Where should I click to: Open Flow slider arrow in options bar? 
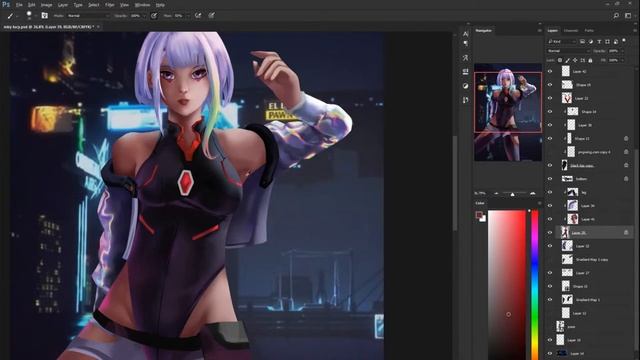point(187,16)
